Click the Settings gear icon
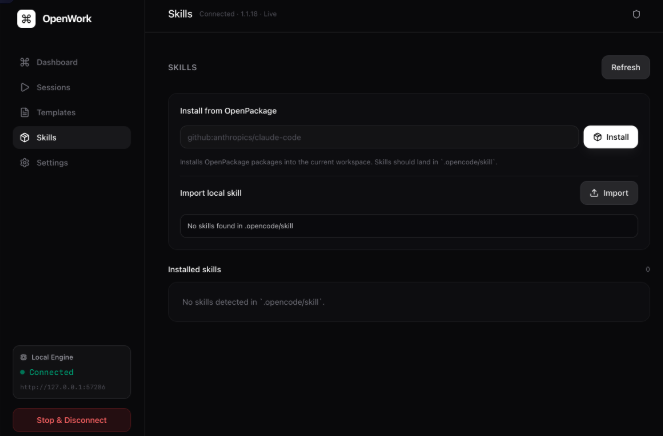 25,162
